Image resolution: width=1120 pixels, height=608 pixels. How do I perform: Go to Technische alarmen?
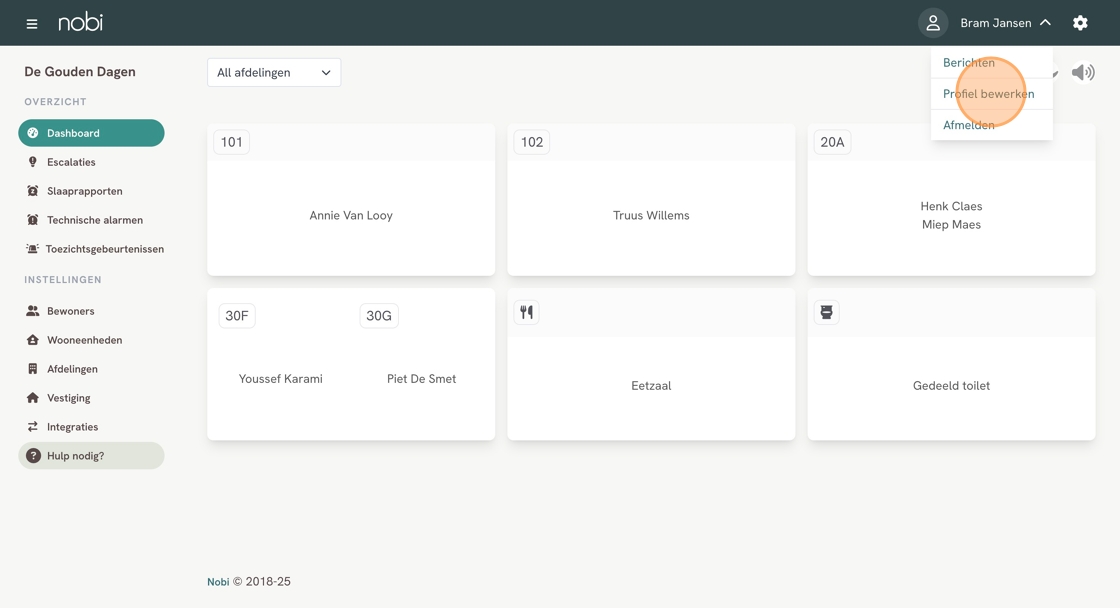(x=94, y=220)
